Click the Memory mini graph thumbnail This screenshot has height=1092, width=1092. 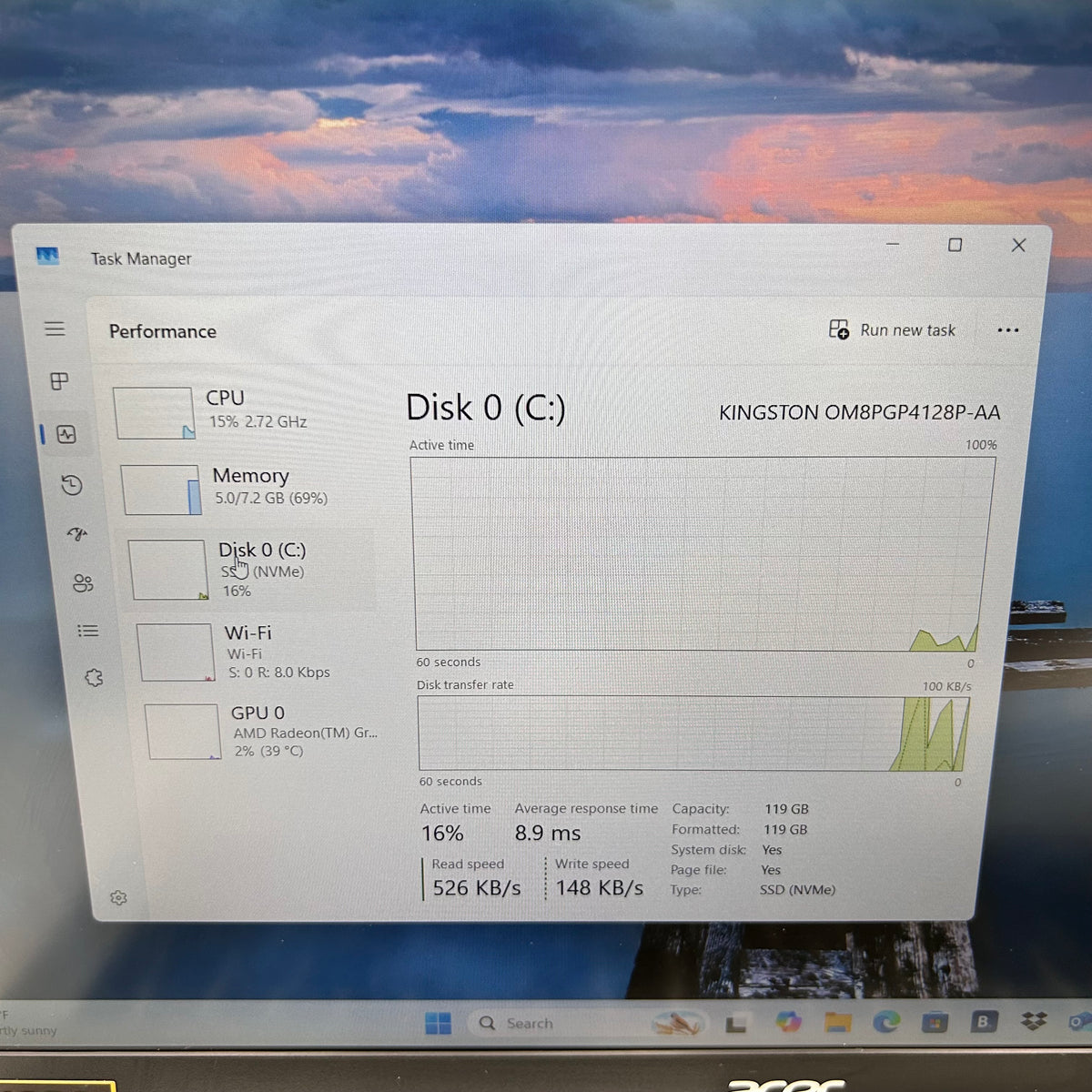161,490
